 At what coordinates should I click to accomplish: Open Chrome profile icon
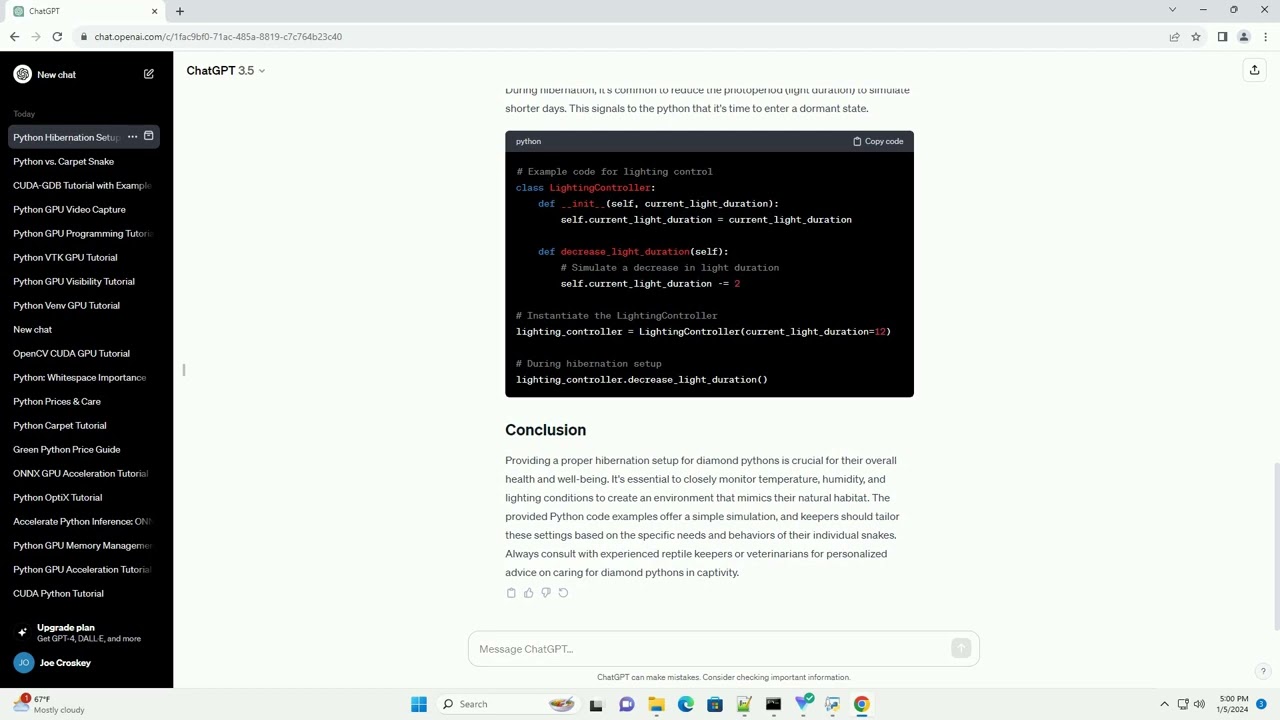click(x=1244, y=37)
